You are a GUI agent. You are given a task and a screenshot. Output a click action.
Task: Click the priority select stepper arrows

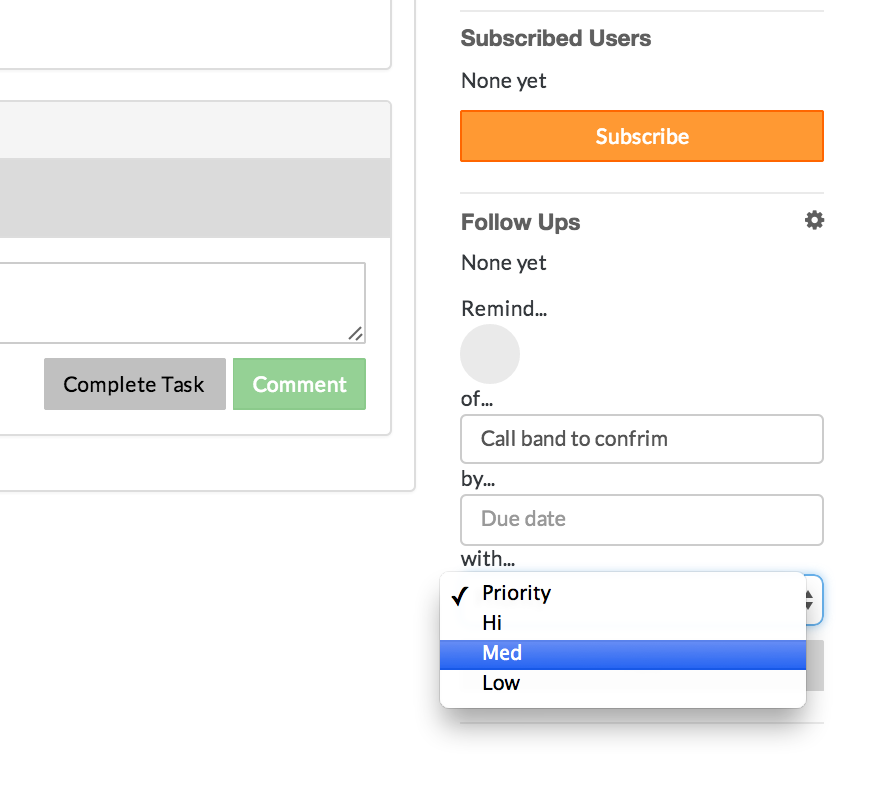point(812,599)
